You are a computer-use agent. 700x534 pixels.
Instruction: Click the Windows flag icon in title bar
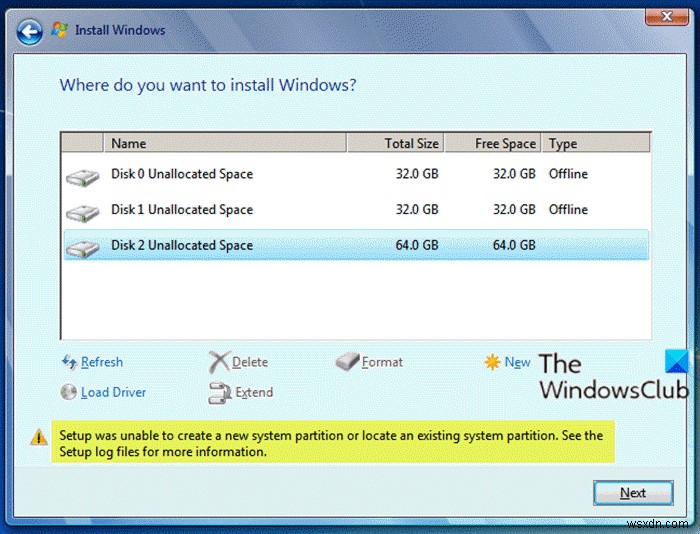[59, 30]
